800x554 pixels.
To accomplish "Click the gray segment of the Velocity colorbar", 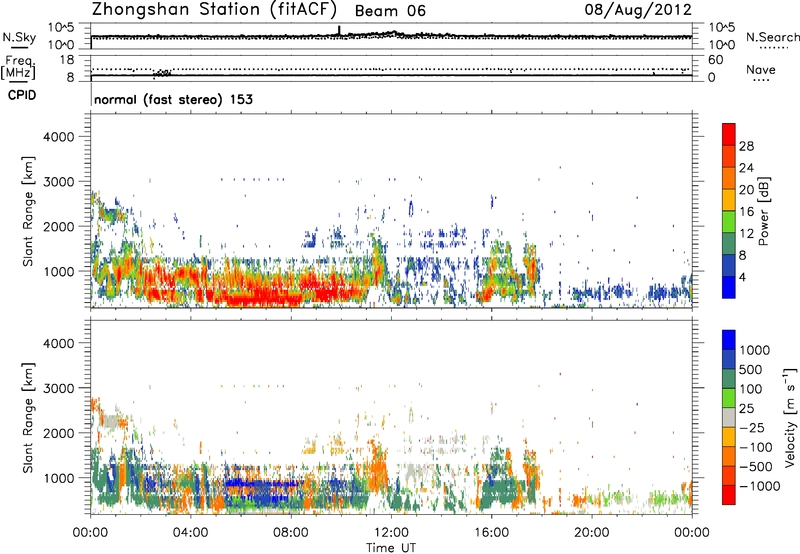I will (729, 417).
